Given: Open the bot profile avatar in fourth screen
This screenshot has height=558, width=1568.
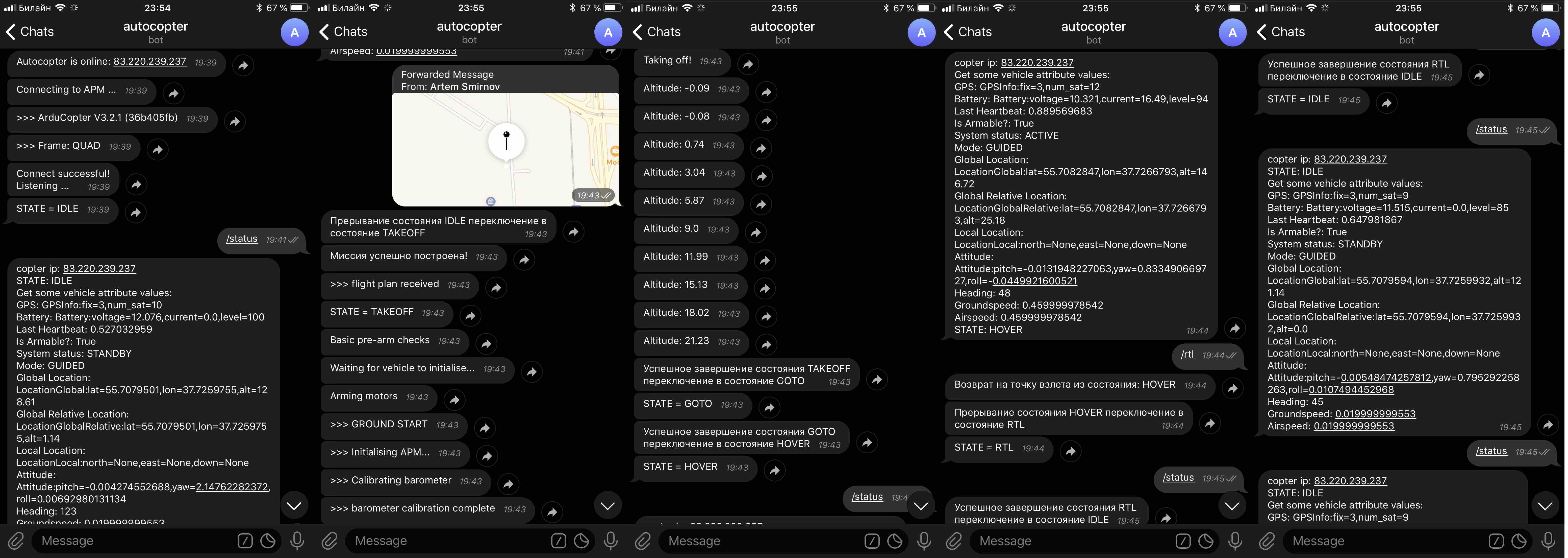Looking at the screenshot, I should 1233,32.
